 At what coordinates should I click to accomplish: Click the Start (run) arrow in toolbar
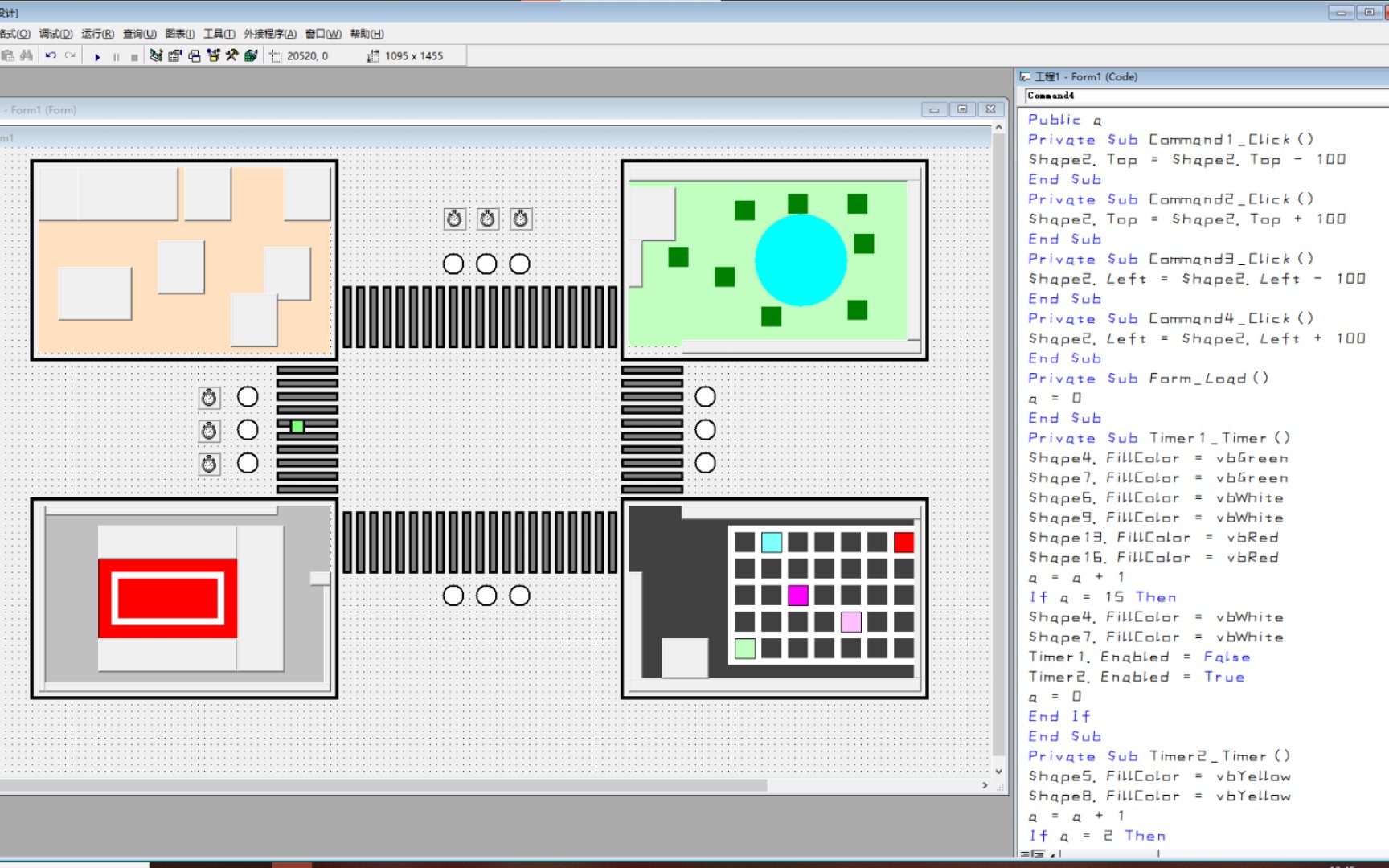coord(97,56)
